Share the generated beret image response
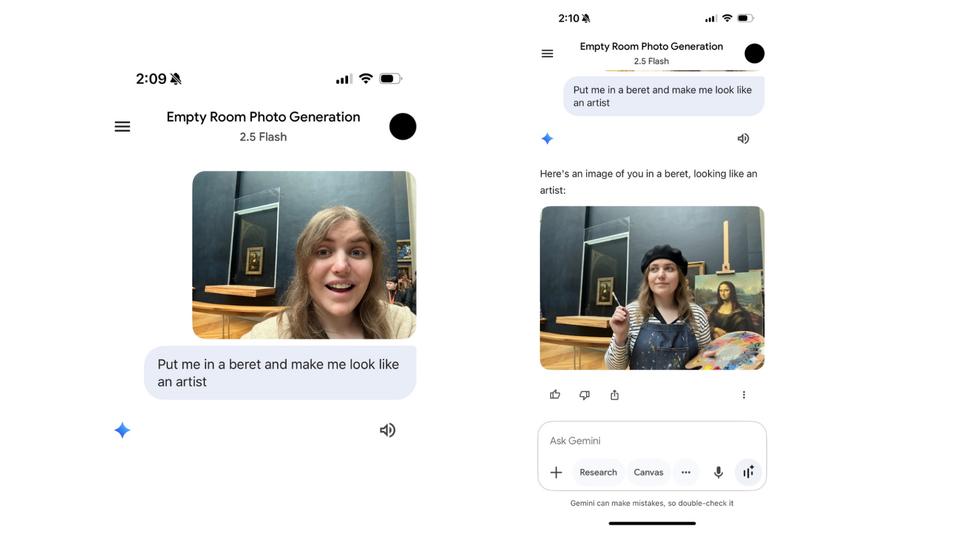Viewport: 960px width, 540px height. coord(614,395)
